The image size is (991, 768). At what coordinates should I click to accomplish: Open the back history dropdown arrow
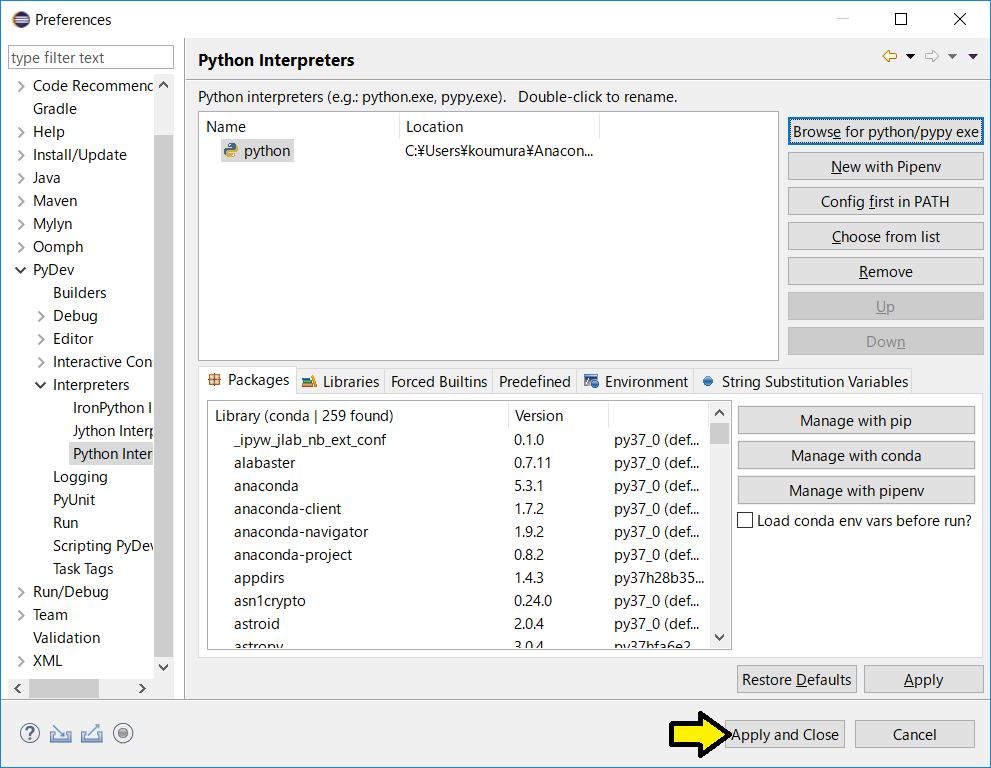(910, 57)
